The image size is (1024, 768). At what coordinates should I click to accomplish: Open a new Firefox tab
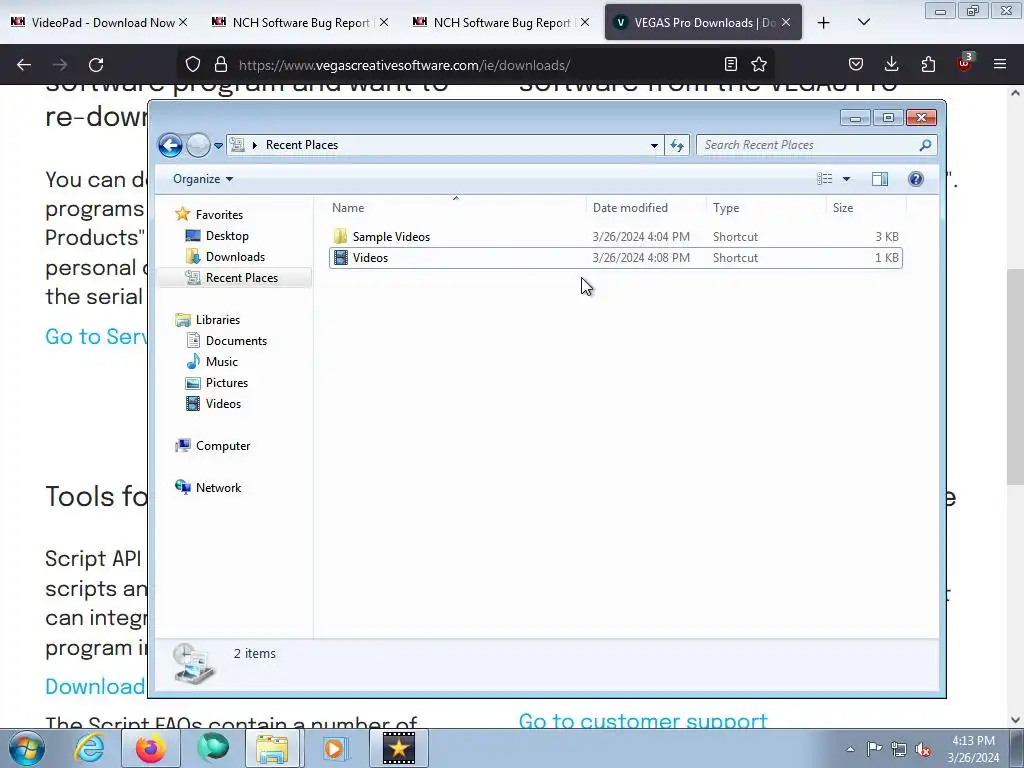point(824,23)
